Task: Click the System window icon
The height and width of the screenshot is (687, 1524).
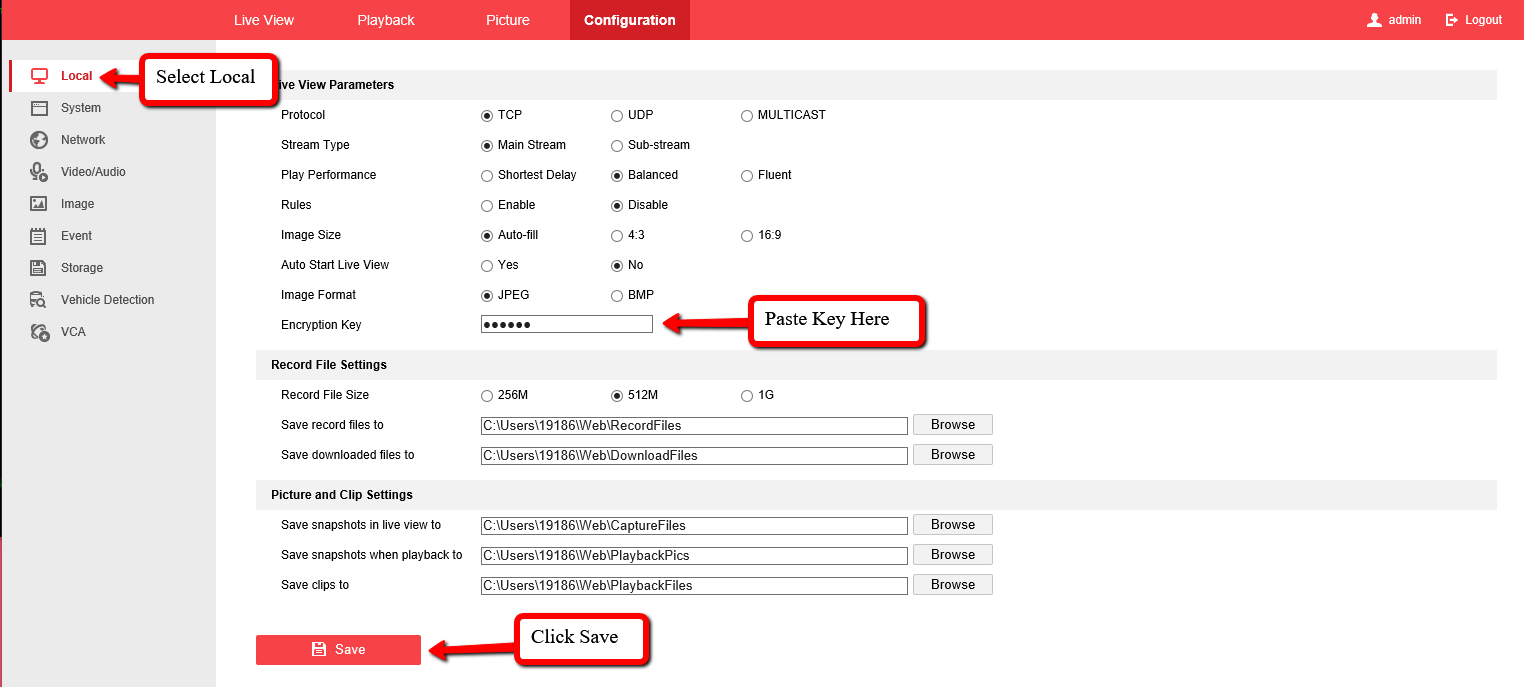Action: click(39, 108)
